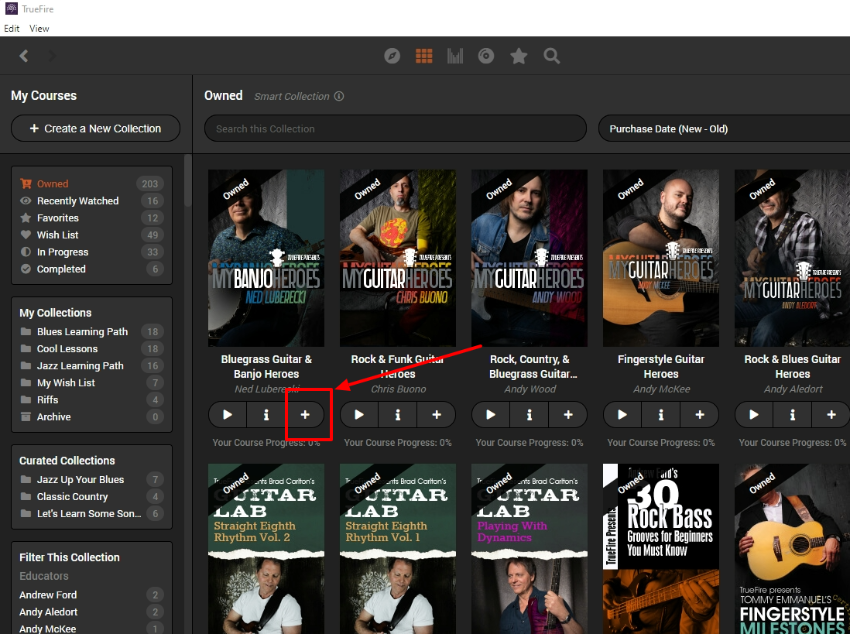This screenshot has height=634, width=850.
Task: Filter by educator Andrew Ford
Action: pyautogui.click(x=92, y=595)
